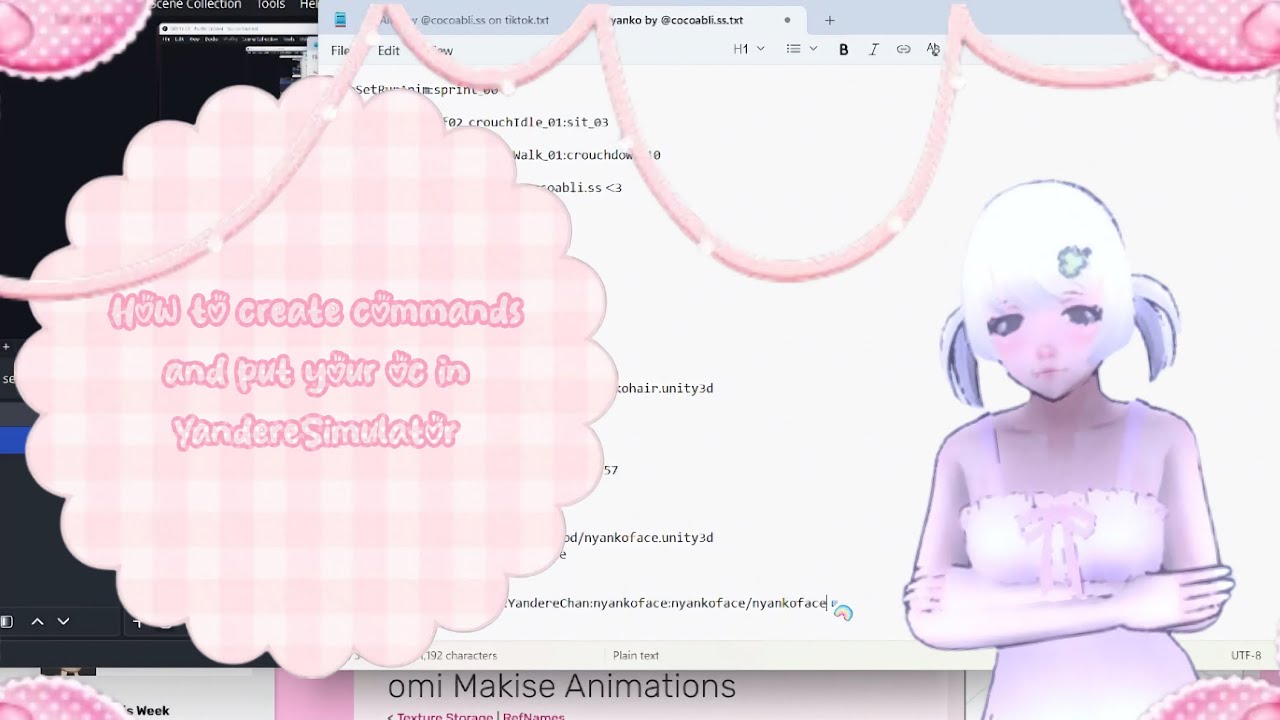This screenshot has height=720, width=1280.
Task: Open the RefNames link in browser
Action: (x=534, y=716)
